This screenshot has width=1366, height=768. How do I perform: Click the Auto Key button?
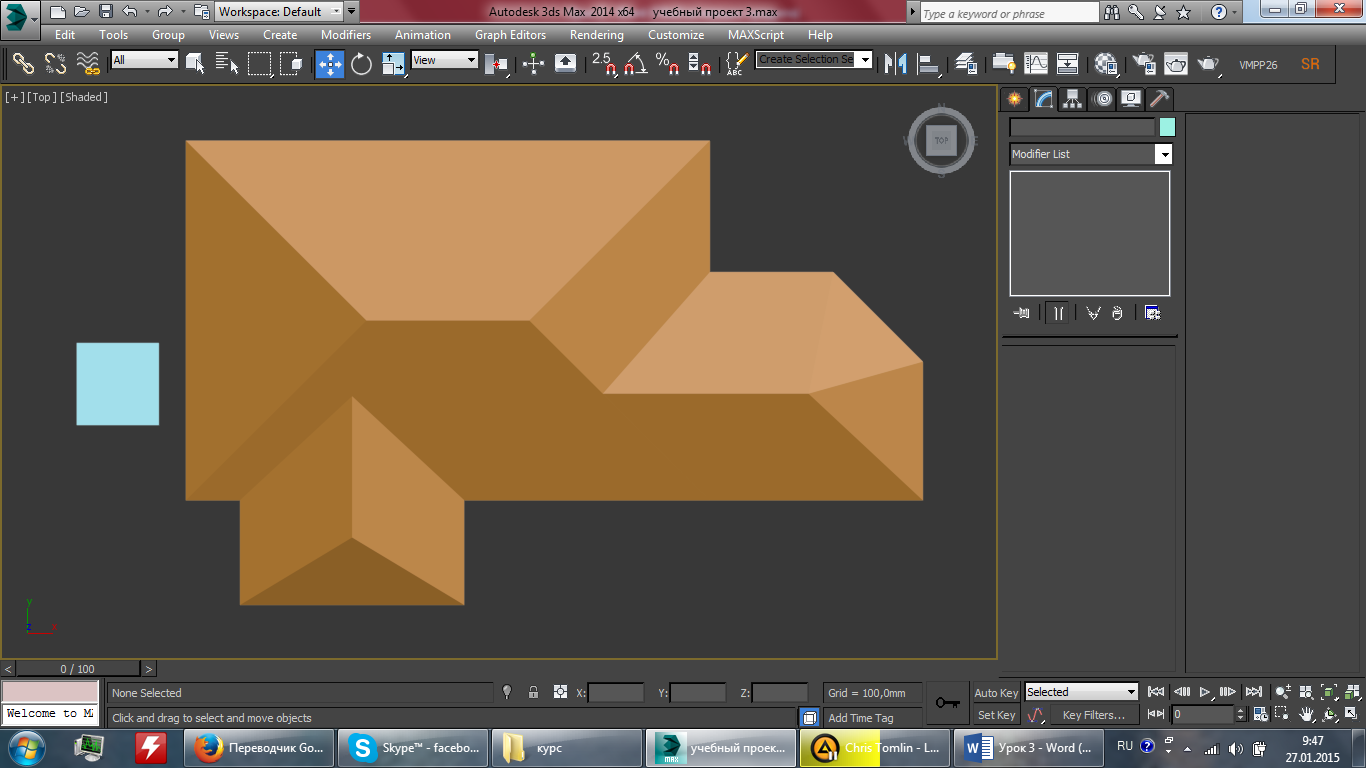[x=996, y=693]
